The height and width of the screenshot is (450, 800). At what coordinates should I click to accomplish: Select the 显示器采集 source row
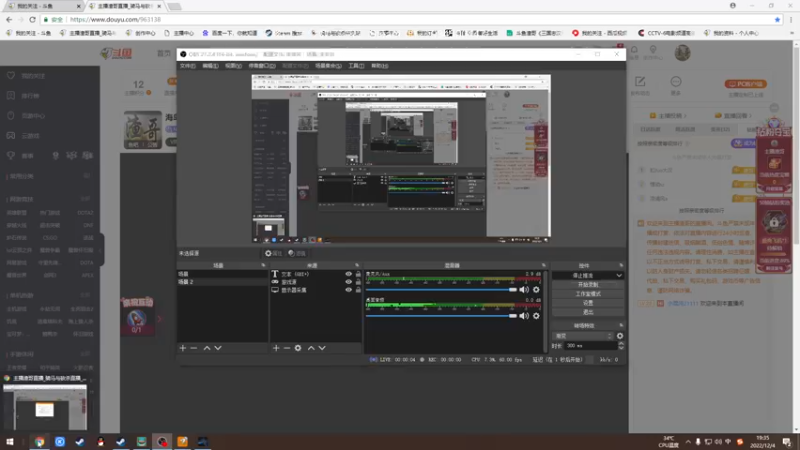tap(316, 290)
